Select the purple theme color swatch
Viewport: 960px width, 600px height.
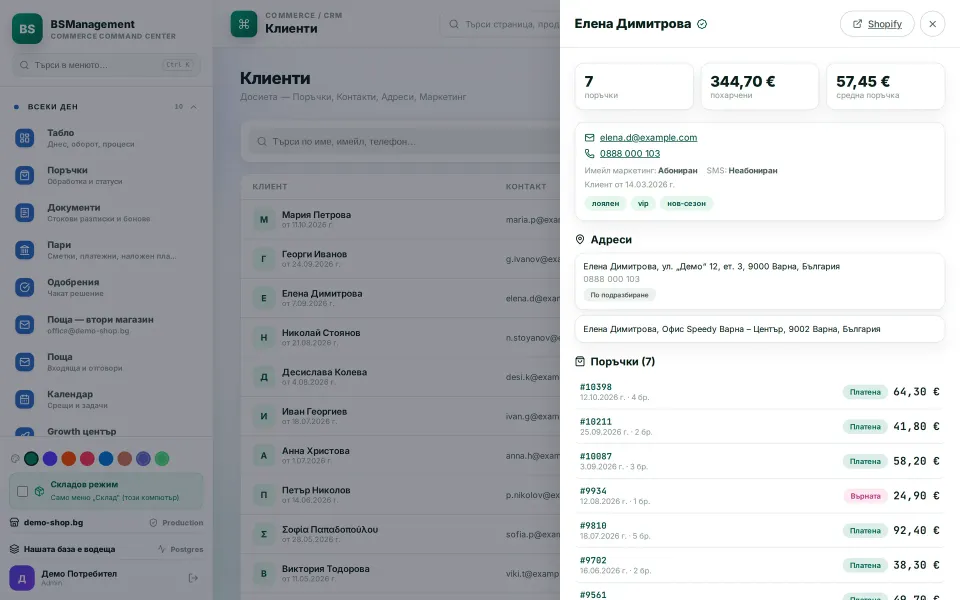click(x=50, y=459)
